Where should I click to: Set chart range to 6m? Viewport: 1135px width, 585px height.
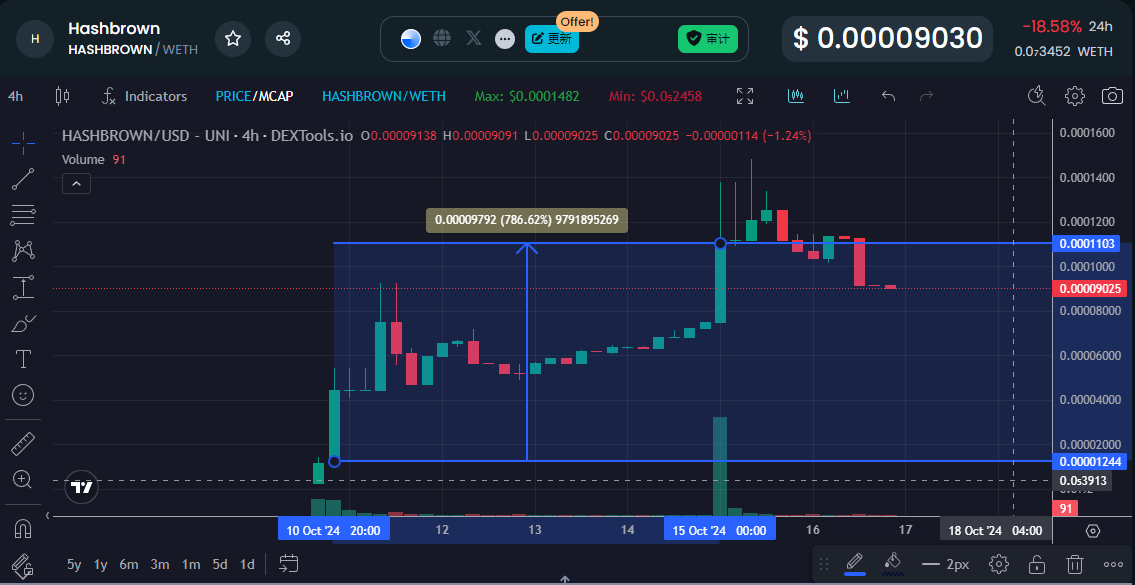129,564
